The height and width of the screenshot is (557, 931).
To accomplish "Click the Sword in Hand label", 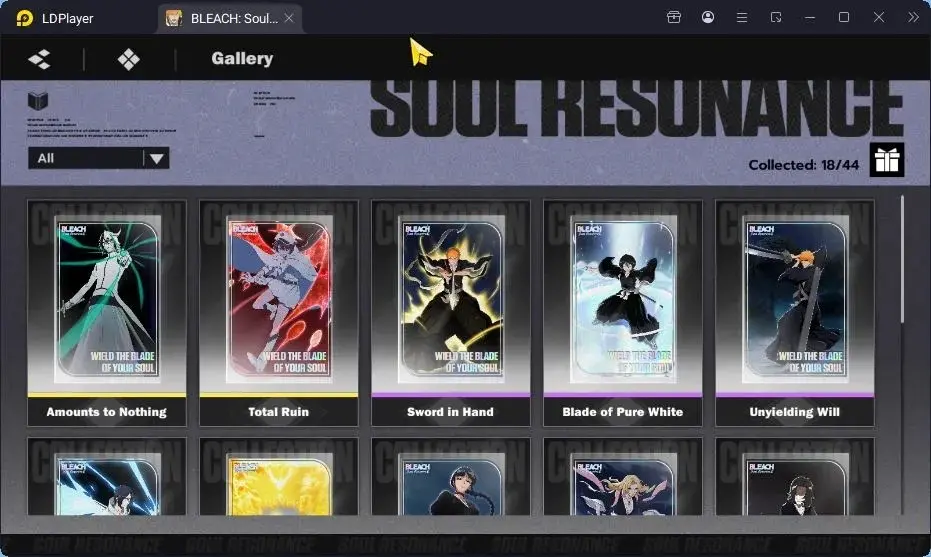I will [450, 412].
